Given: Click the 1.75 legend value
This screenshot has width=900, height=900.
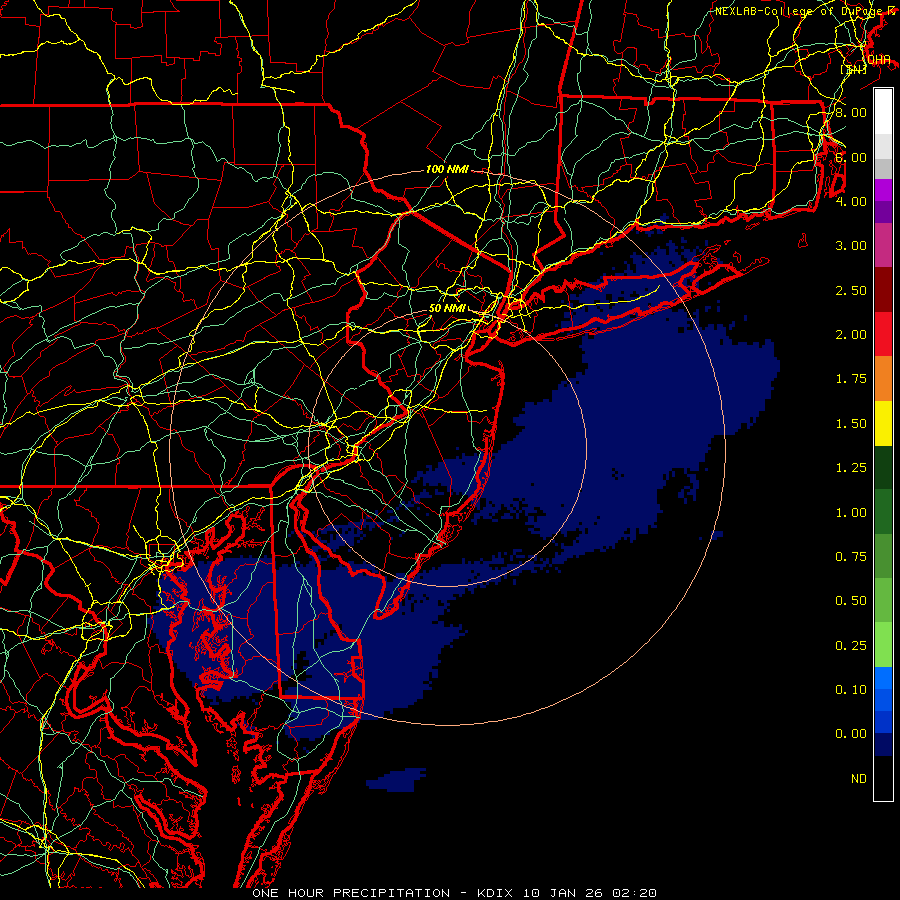Looking at the screenshot, I should click(x=851, y=379).
